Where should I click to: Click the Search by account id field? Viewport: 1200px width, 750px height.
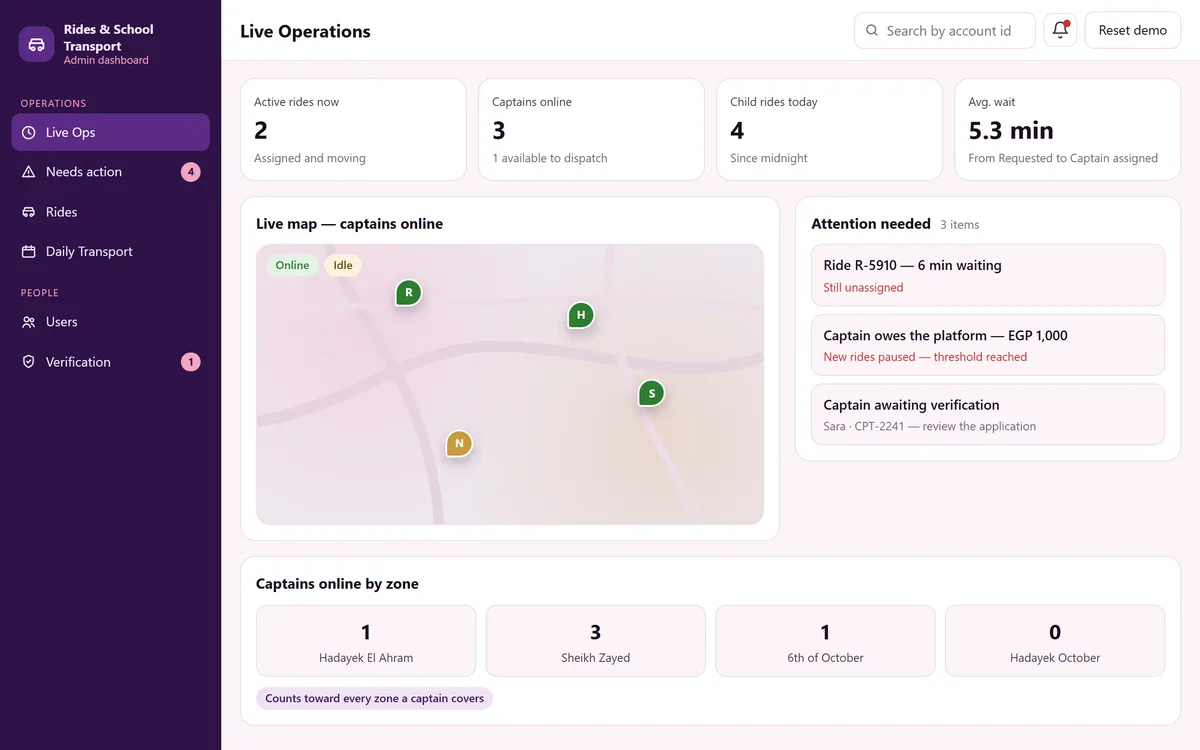click(945, 31)
